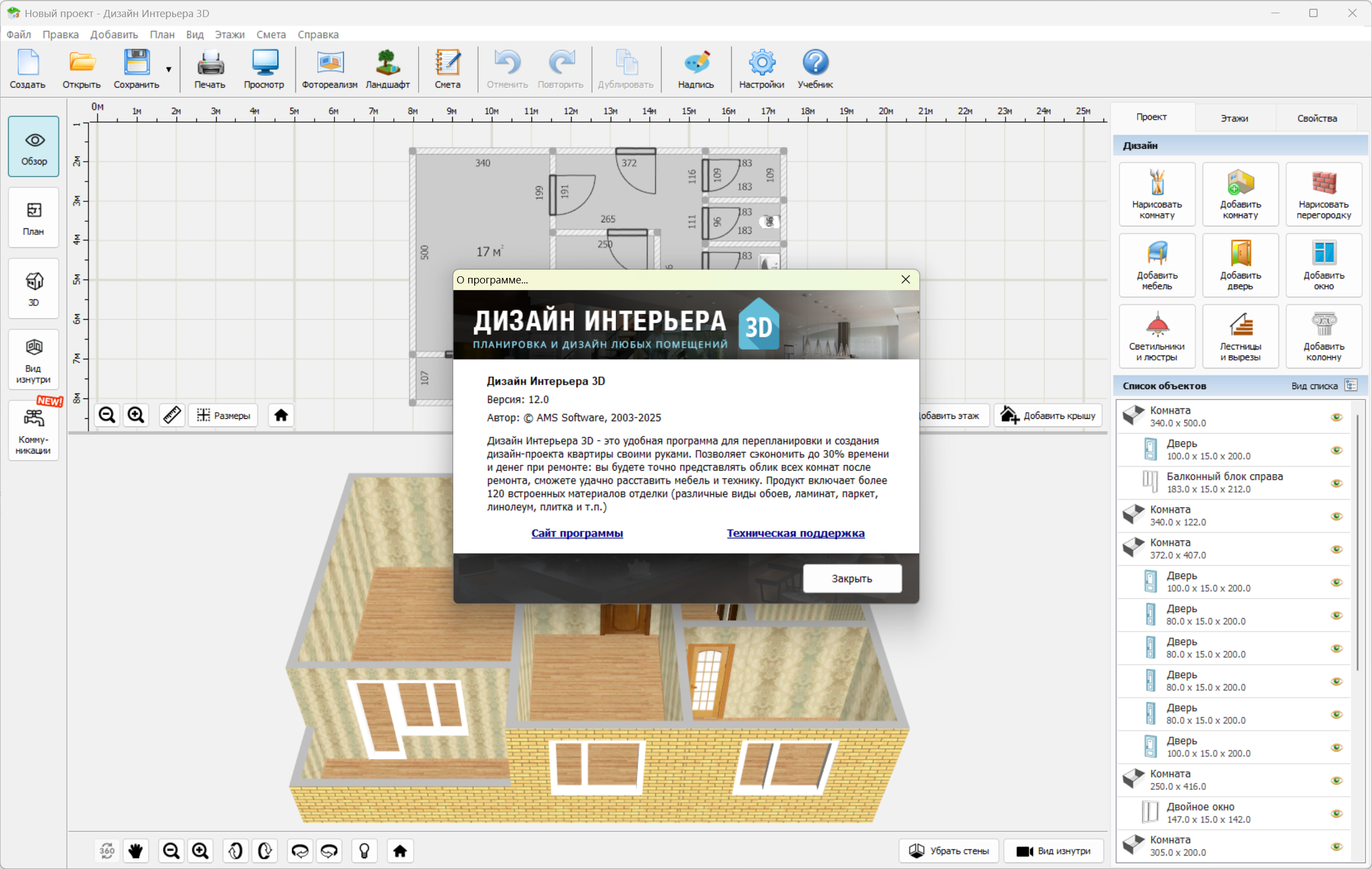
Task: Open the Этажи menu in the menu bar
Action: (229, 34)
